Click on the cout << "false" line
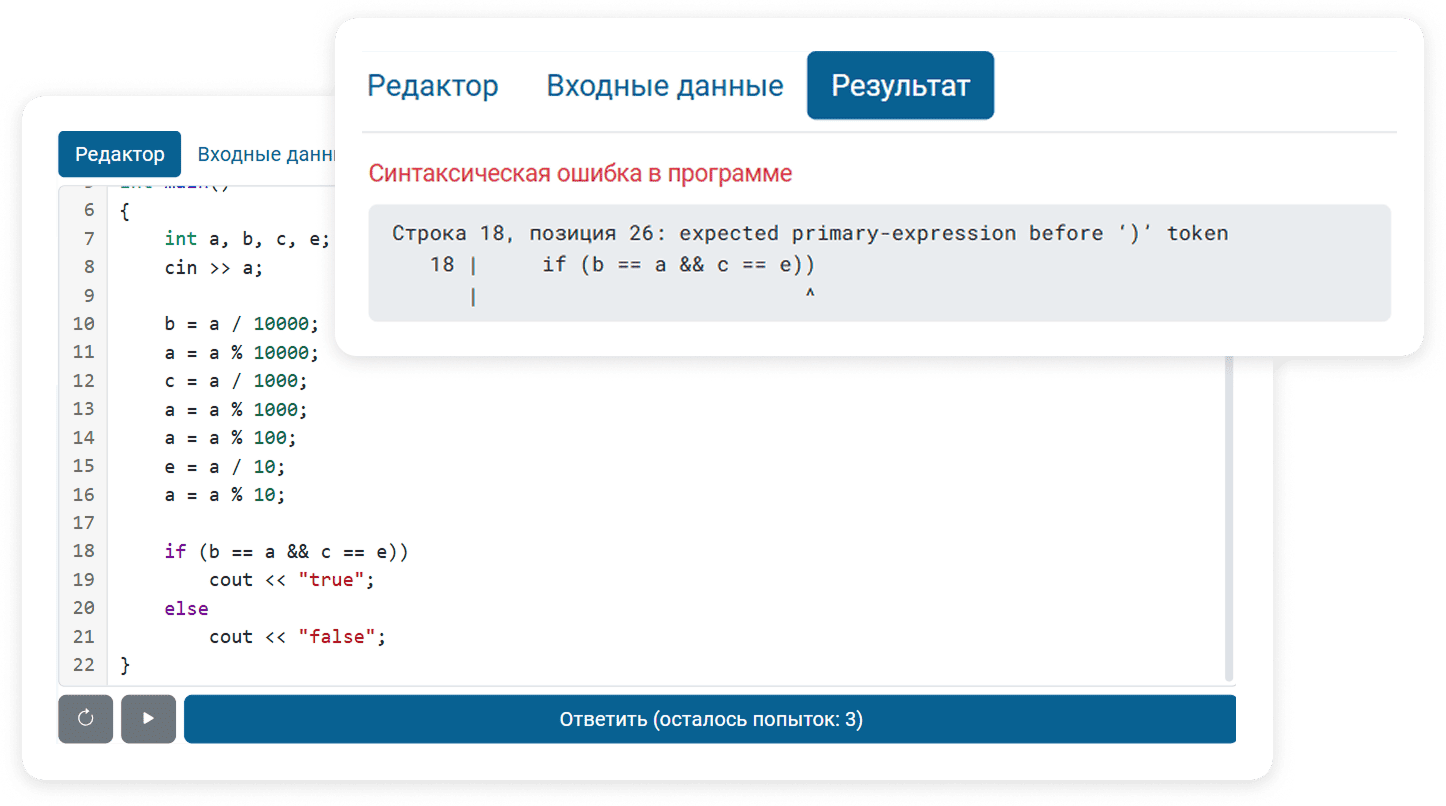This screenshot has height=806, width=1446. point(296,637)
